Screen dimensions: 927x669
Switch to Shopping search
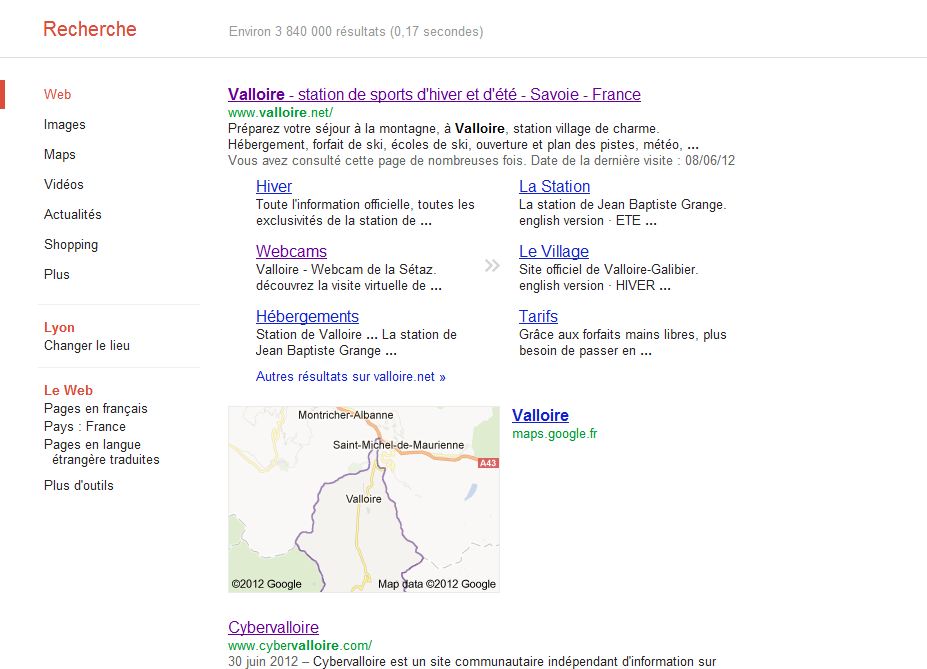[71, 245]
